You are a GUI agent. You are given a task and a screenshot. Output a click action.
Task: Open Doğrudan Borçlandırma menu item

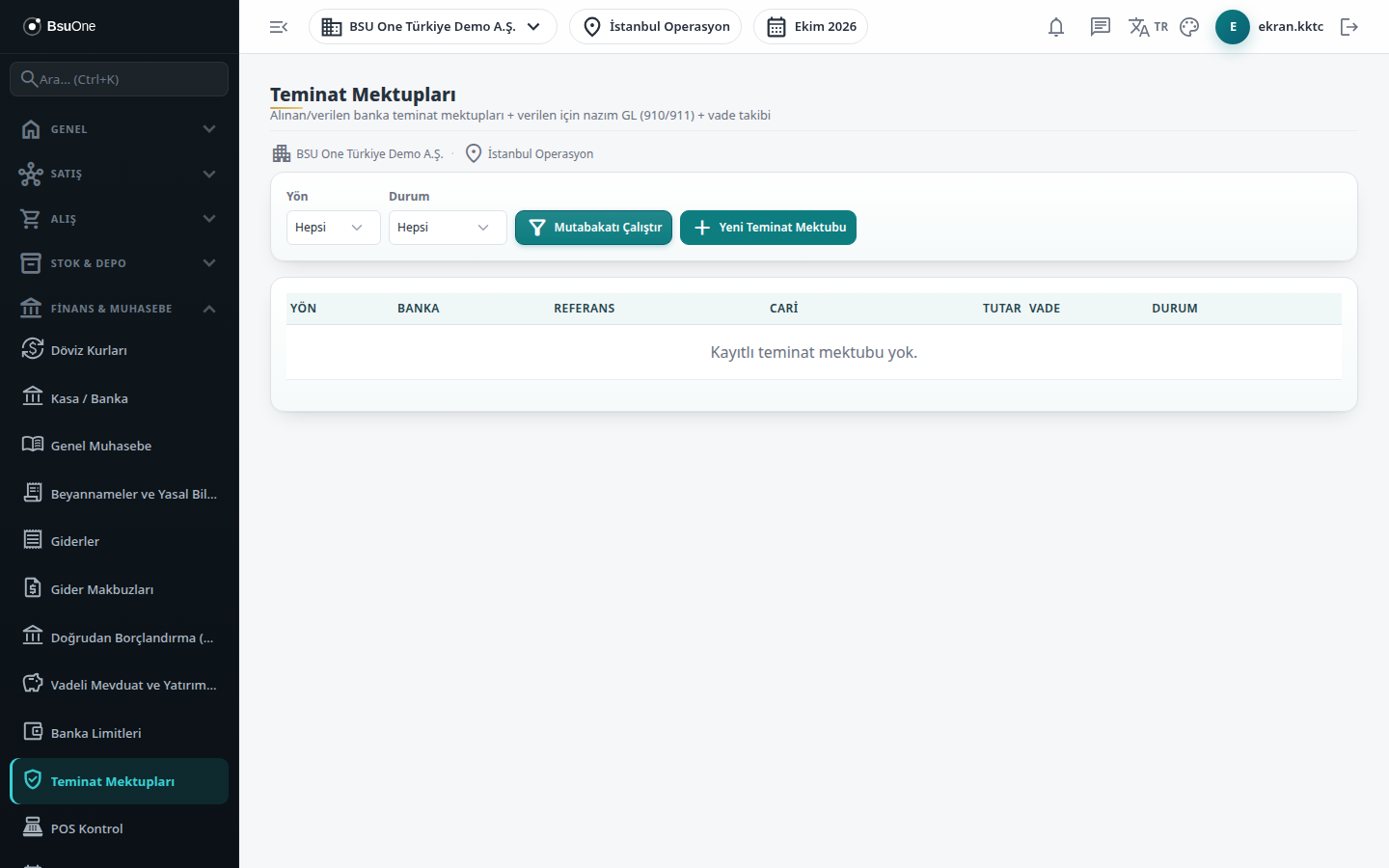[x=120, y=637]
